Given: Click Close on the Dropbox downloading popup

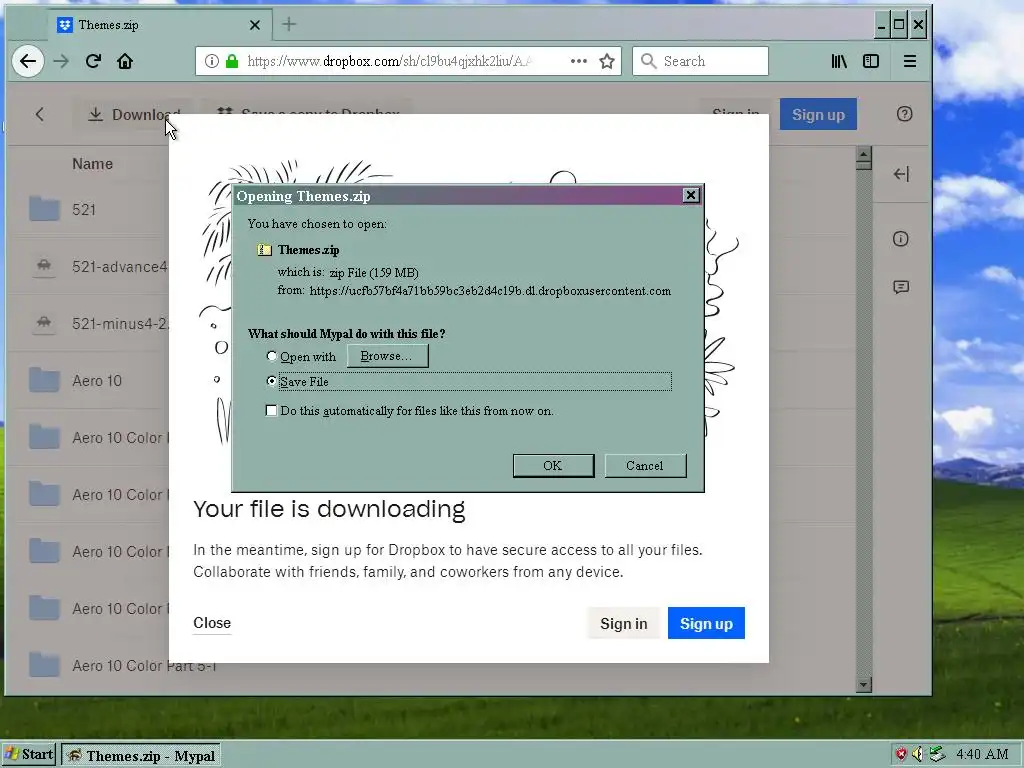Looking at the screenshot, I should tap(212, 623).
